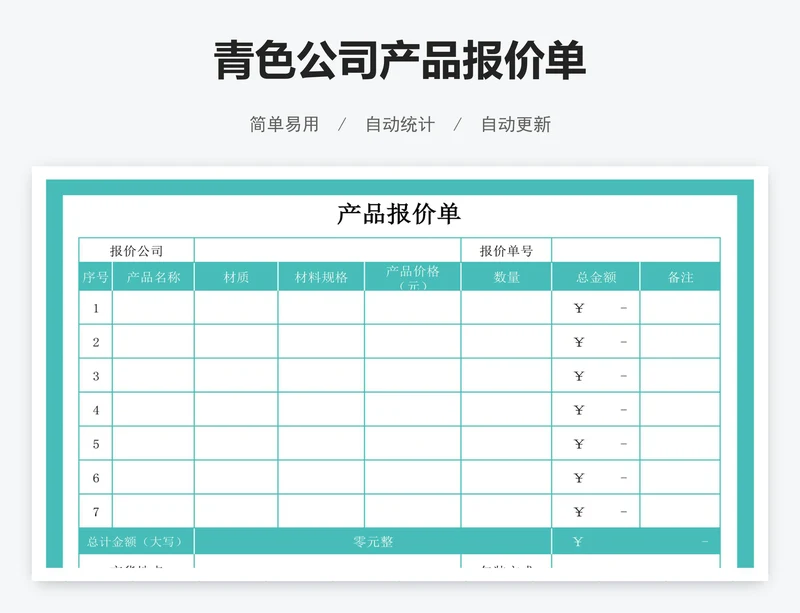Viewport: 800px width, 613px height.
Task: Click the 简单易用 subtitle text
Action: coord(284,124)
